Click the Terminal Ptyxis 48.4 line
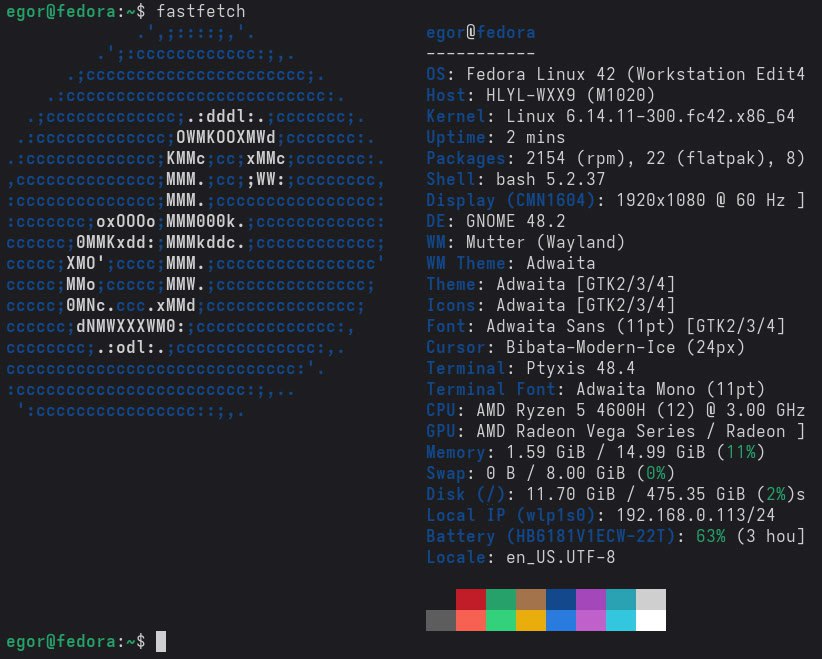Image resolution: width=822 pixels, height=659 pixels. (x=531, y=368)
